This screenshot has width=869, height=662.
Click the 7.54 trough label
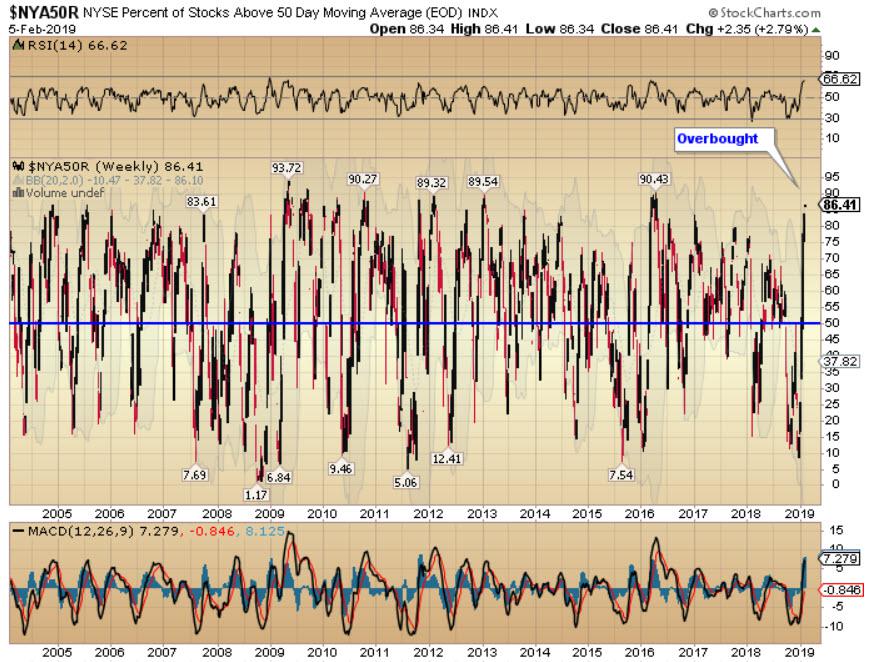click(621, 475)
